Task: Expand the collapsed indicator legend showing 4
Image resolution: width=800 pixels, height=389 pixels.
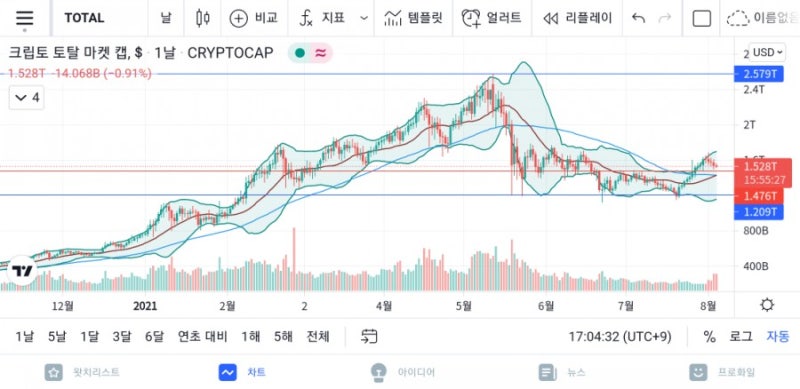Action: (x=27, y=98)
